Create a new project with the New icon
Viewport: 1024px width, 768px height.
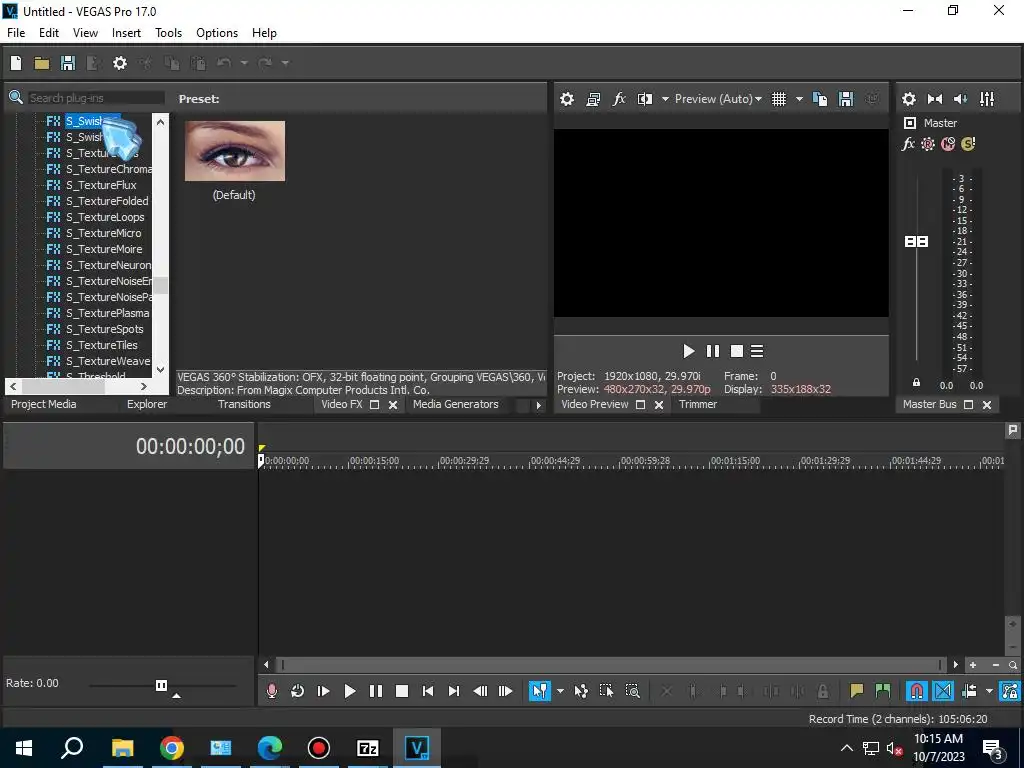16,63
